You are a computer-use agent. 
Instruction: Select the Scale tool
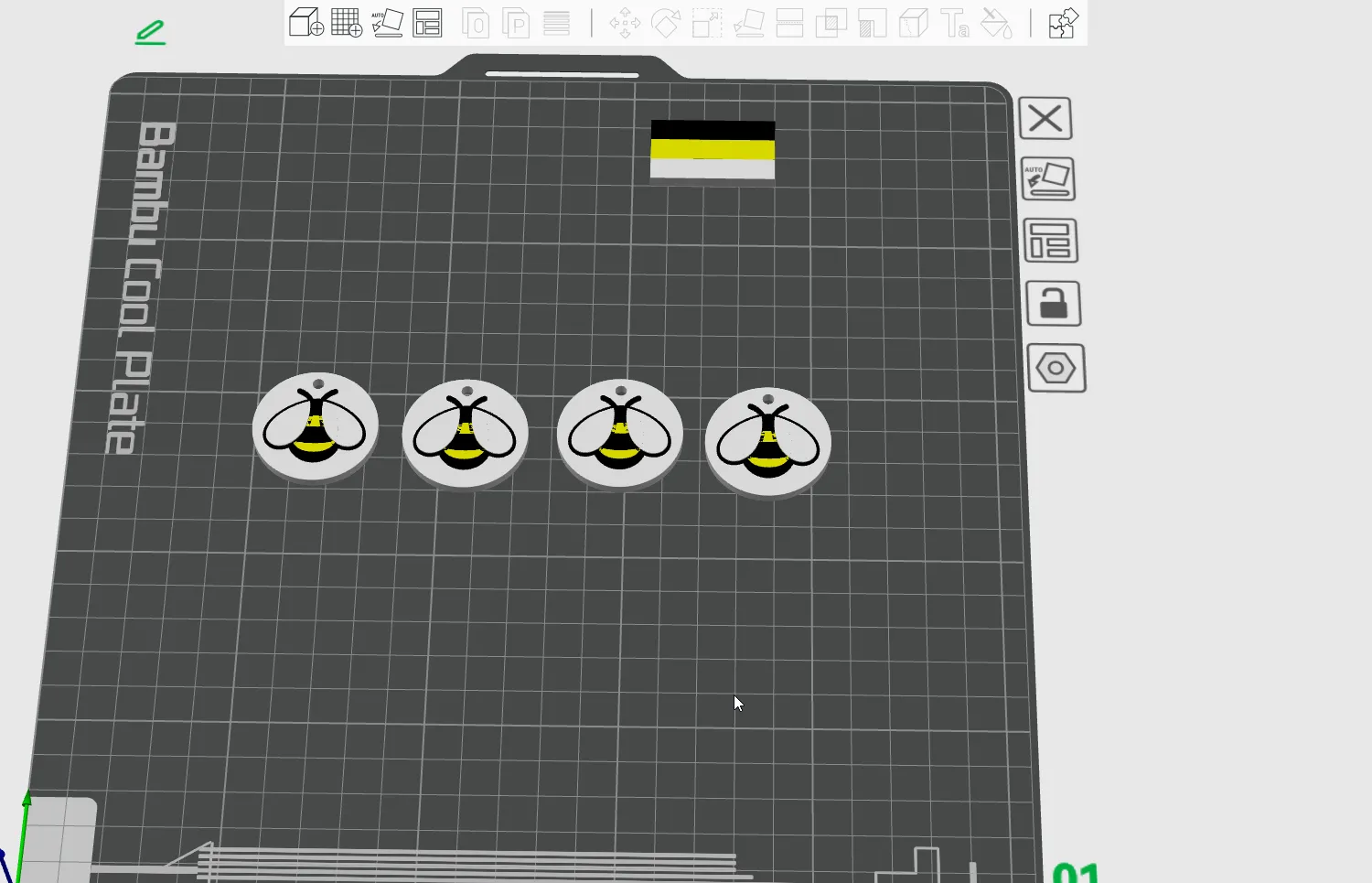(x=707, y=22)
